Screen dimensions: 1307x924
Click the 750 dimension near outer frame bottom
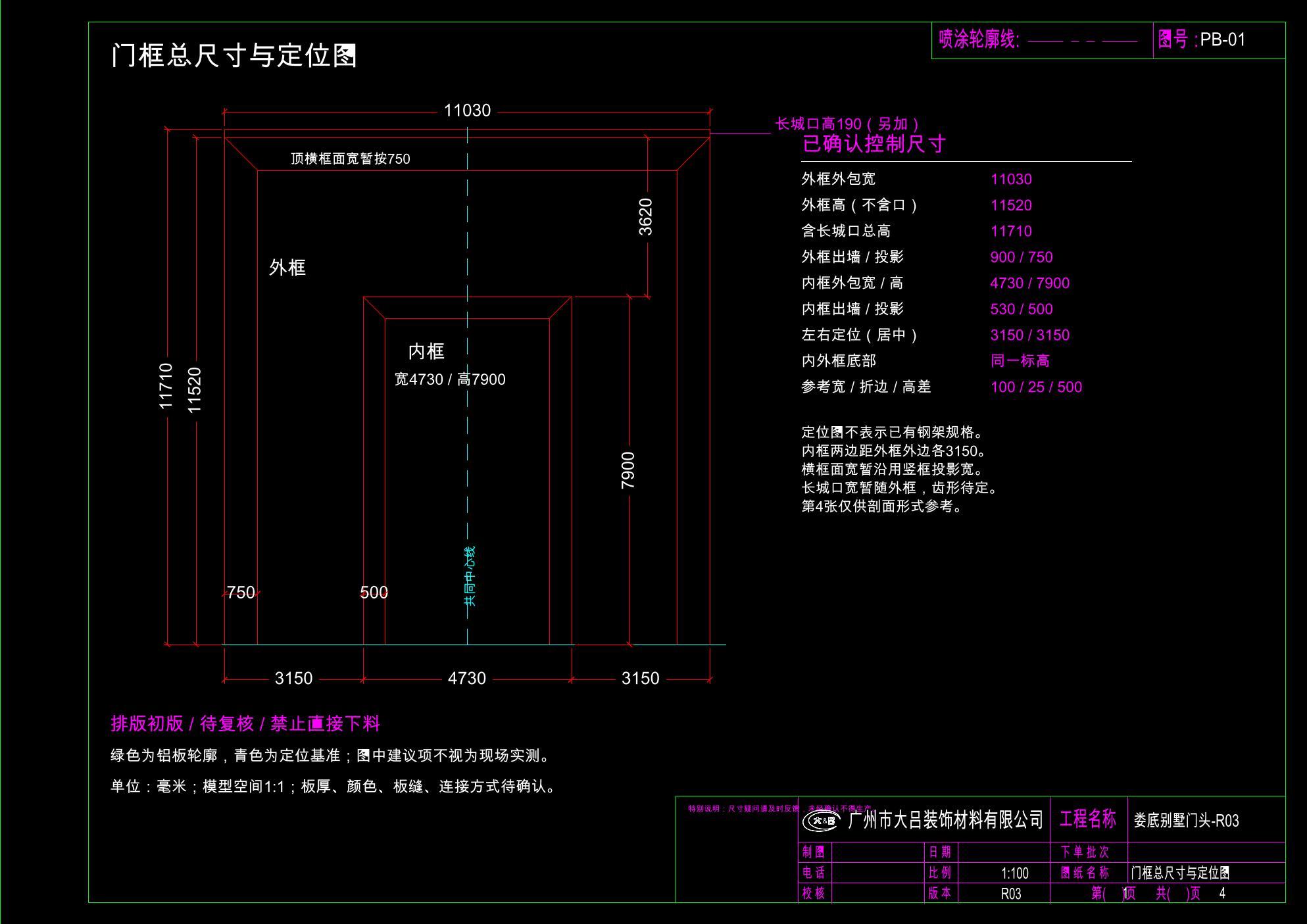click(241, 593)
